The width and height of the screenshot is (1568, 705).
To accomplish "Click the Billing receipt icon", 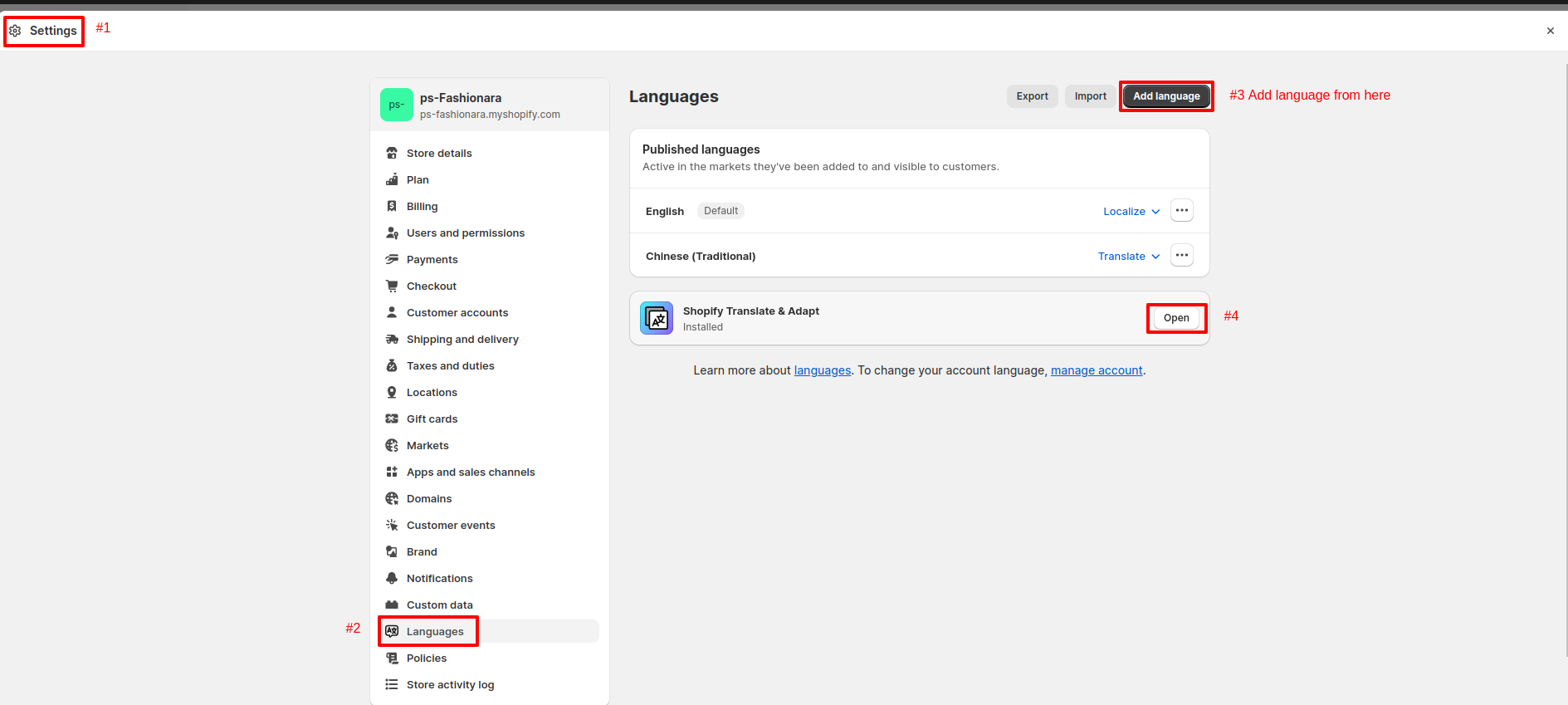I will pos(392,206).
